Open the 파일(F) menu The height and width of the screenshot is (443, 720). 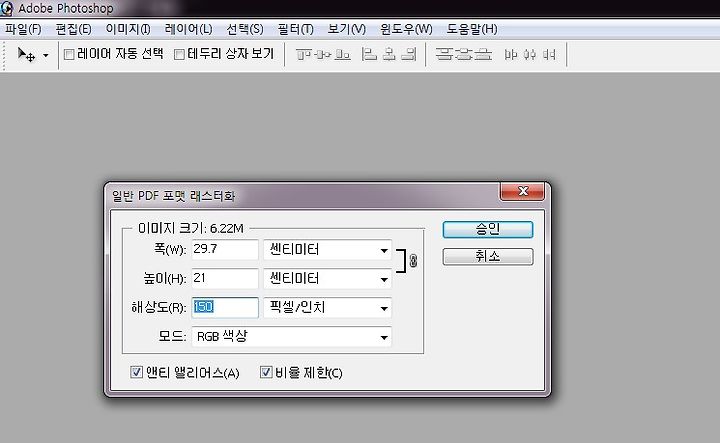click(x=23, y=29)
